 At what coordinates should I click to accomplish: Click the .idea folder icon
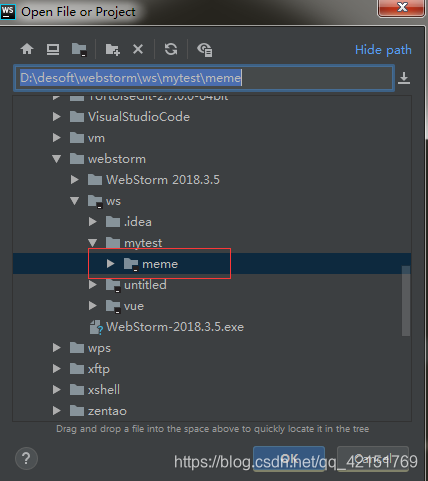(x=113, y=222)
